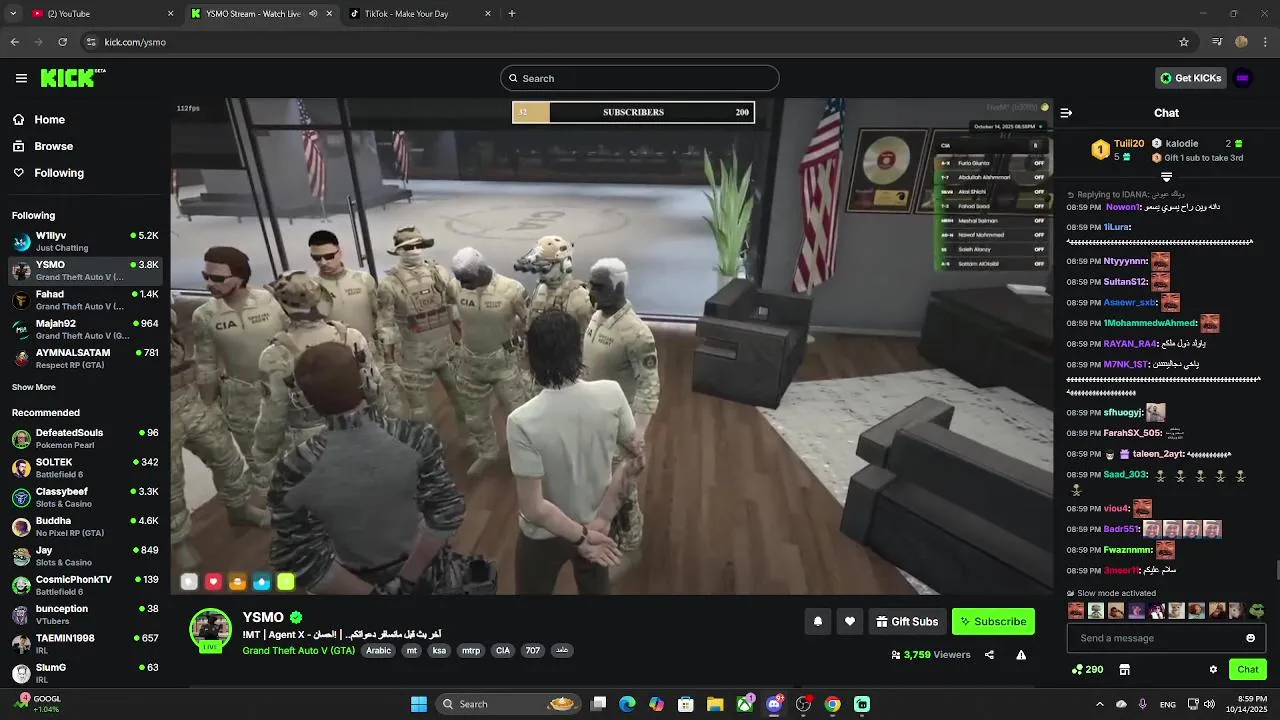Open Buddha recommended channel
Screen dimensions: 1280x720
pos(85,526)
